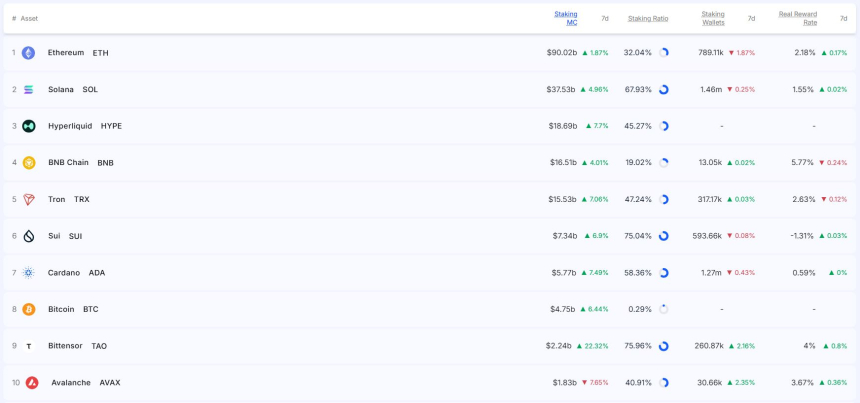Image resolution: width=860 pixels, height=403 pixels.
Task: Click Bitcoin's staking ratio donut chart
Action: [x=664, y=309]
